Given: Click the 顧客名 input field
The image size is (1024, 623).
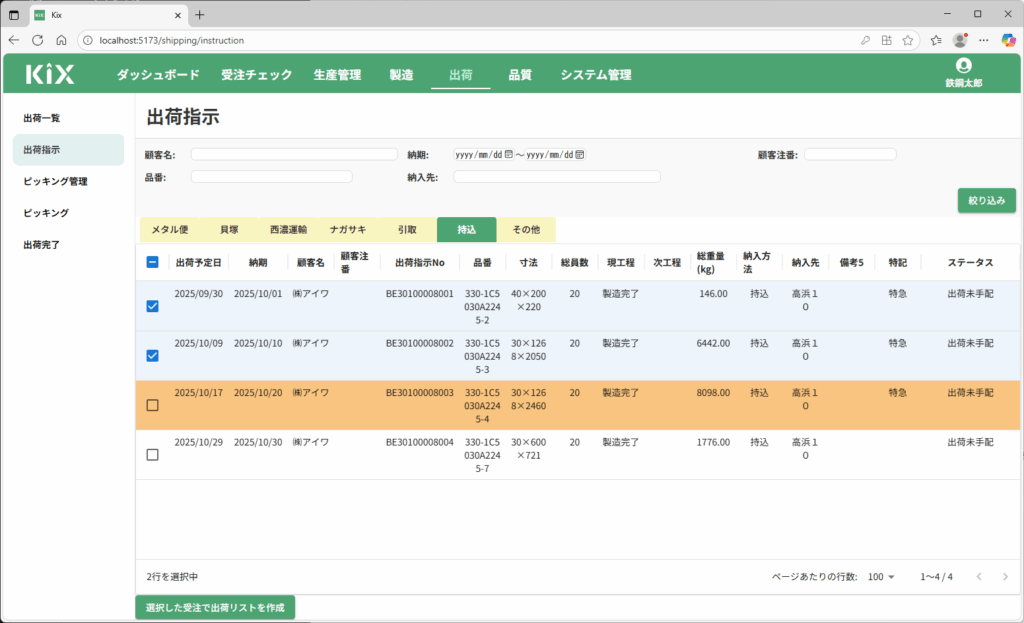Looking at the screenshot, I should (x=294, y=154).
